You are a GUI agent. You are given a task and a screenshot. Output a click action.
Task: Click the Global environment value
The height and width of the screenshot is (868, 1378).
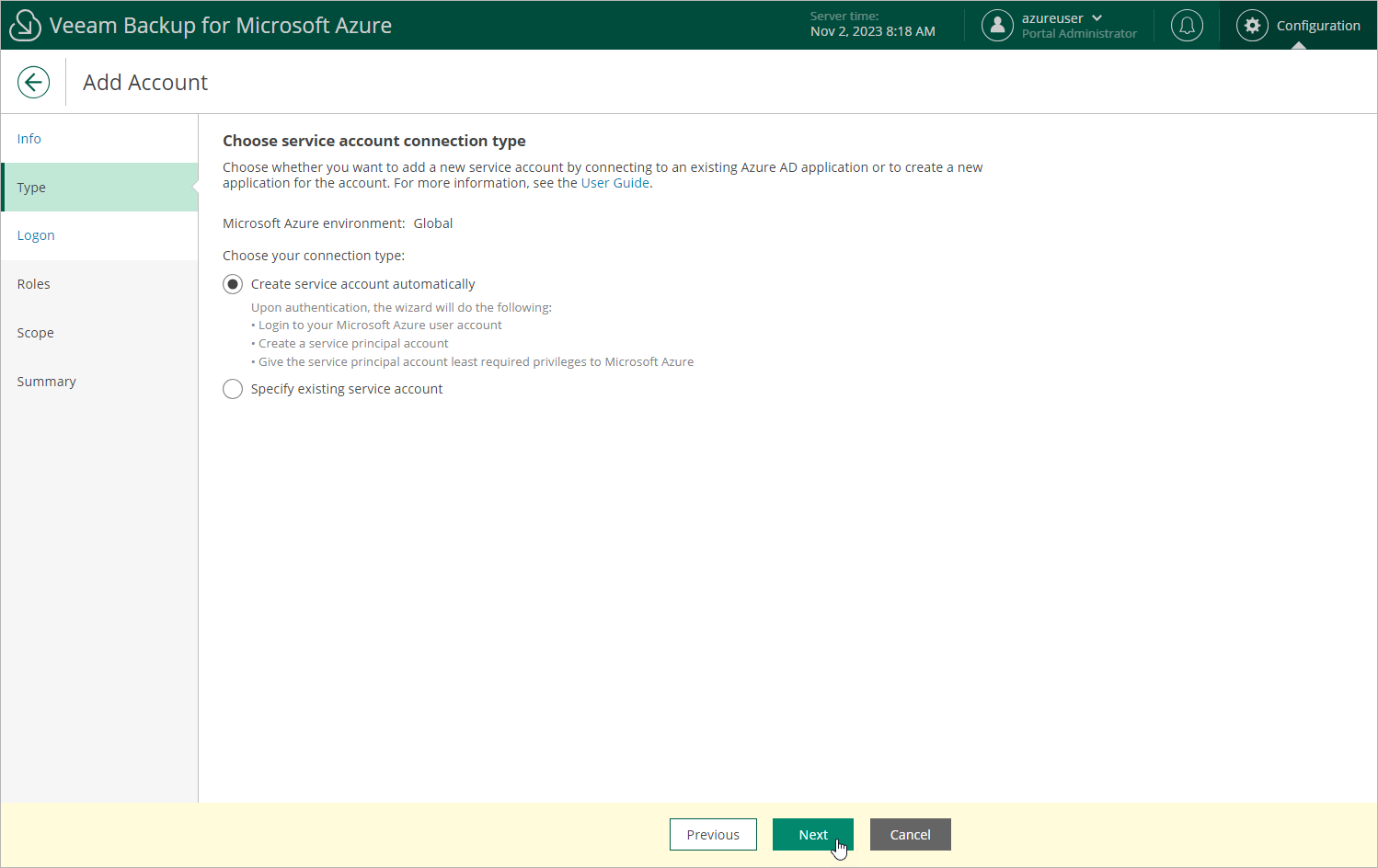433,223
